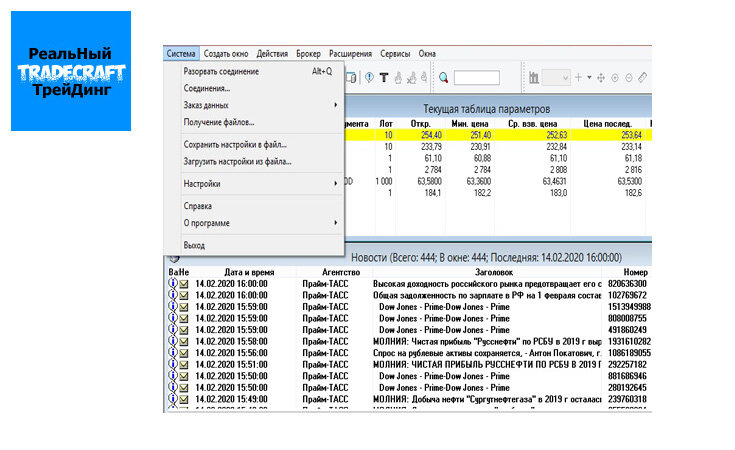Click envelope icon in news row numbered 808008755

tap(184, 319)
